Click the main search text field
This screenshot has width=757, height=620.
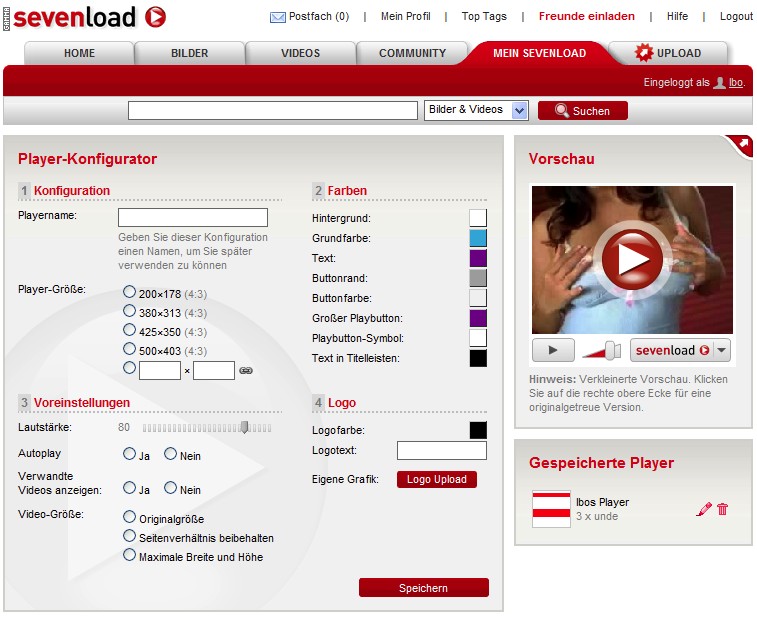click(x=273, y=111)
